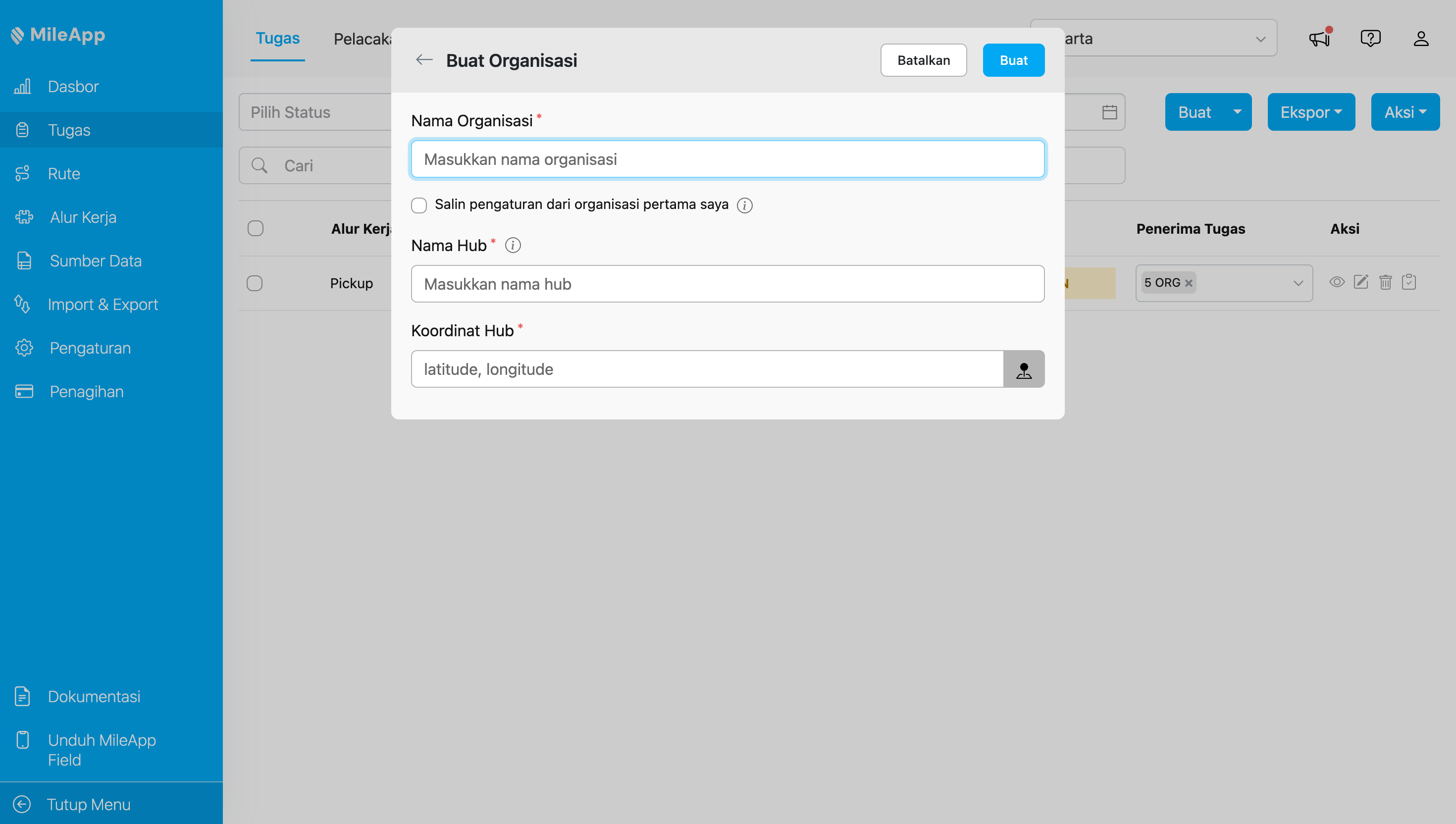Expand the Aksi dropdown

[x=1405, y=111]
